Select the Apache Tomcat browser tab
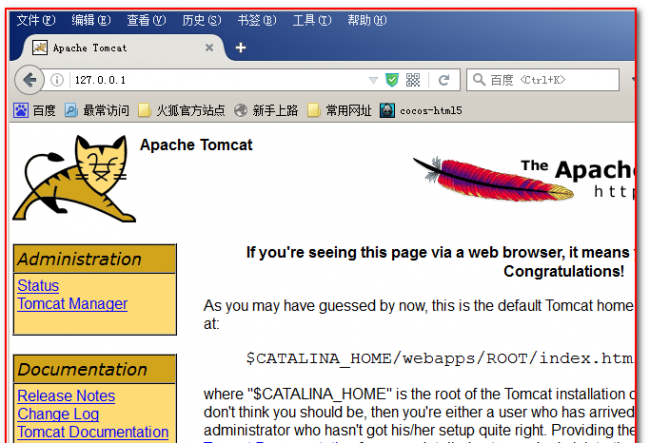650x443 pixels. 123,48
